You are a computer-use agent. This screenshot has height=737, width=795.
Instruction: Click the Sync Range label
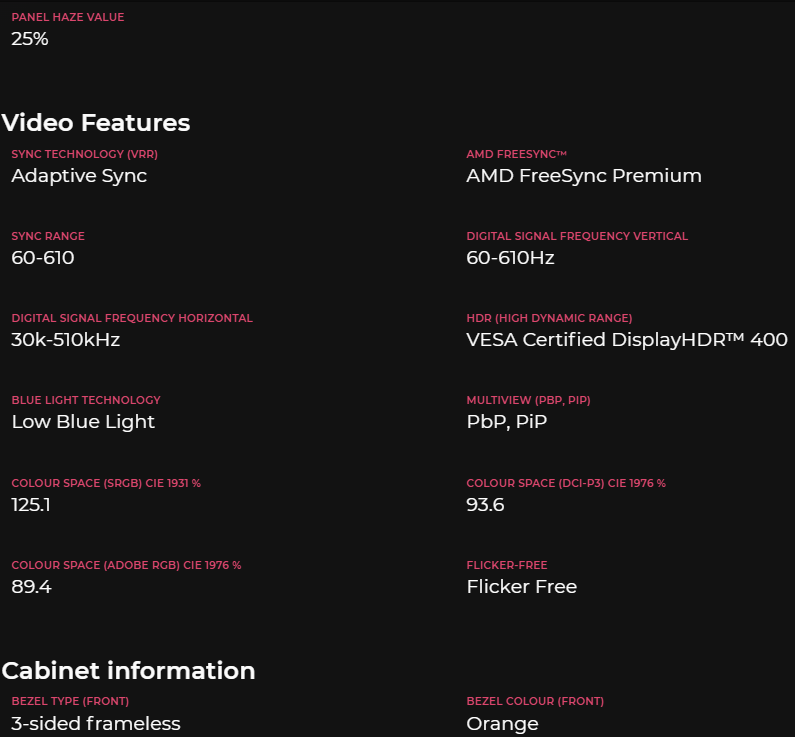[x=48, y=236]
